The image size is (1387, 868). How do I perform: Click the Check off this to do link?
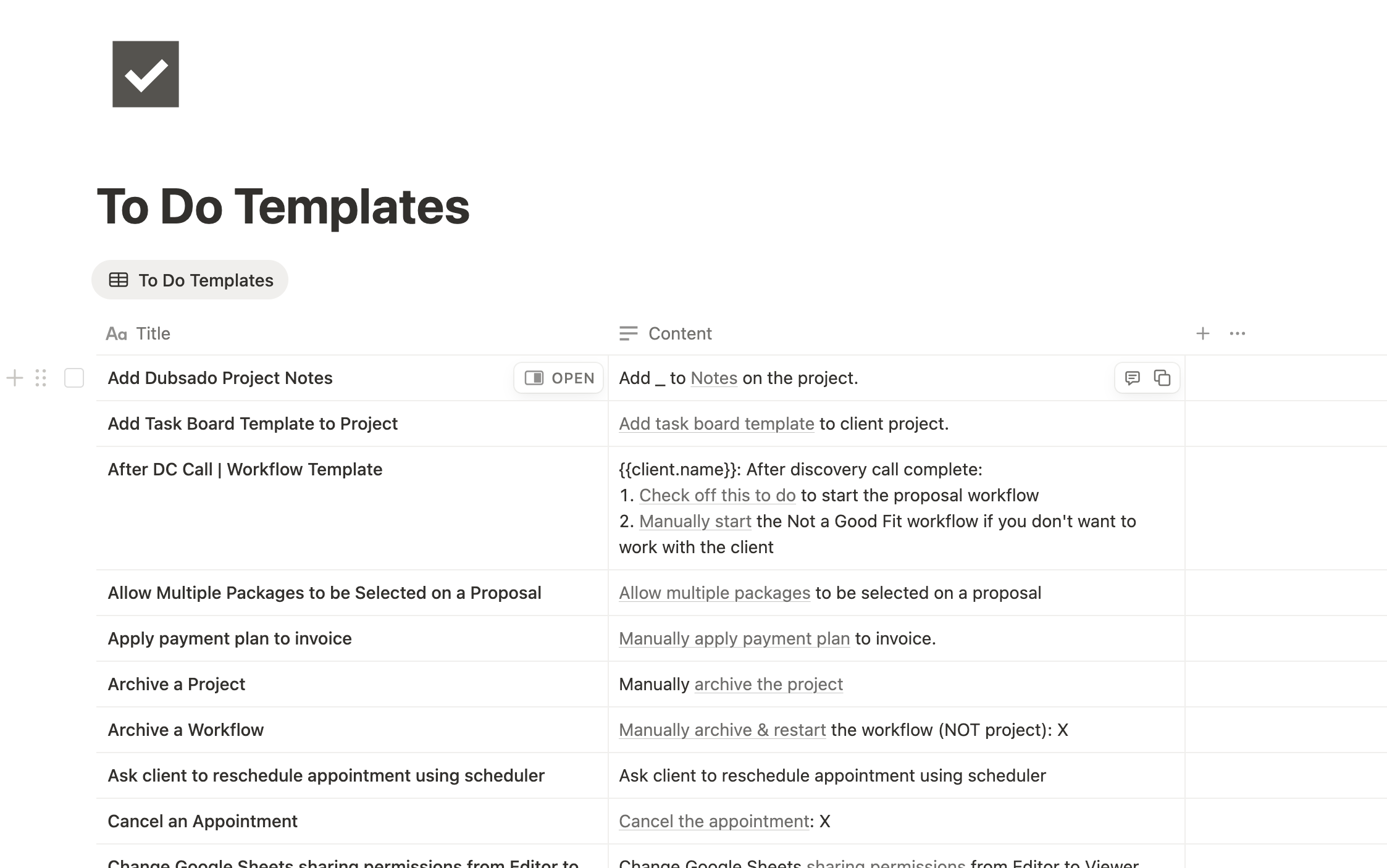(717, 495)
